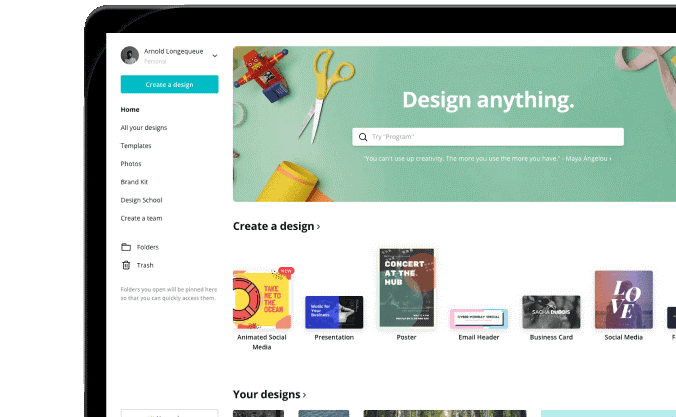The height and width of the screenshot is (417, 676).
Task: Click the Business Card label text
Action: (551, 337)
